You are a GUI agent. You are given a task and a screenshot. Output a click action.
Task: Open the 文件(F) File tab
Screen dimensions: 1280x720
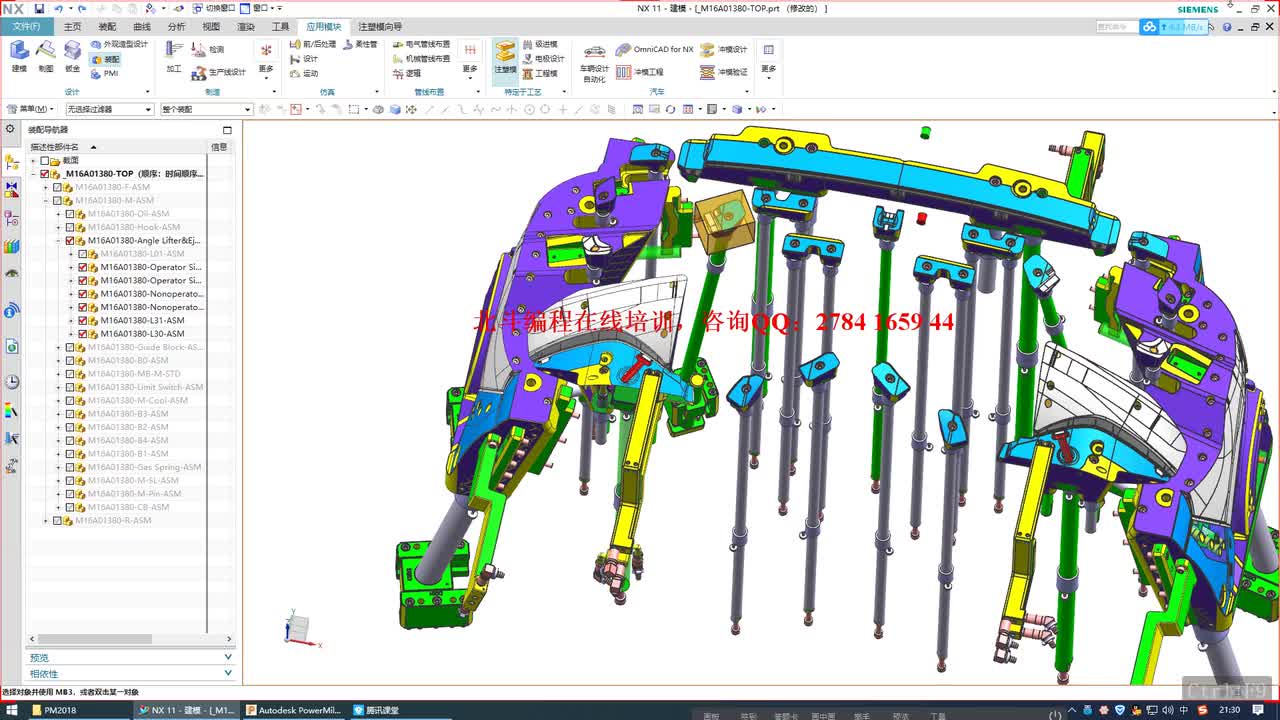pyautogui.click(x=27, y=27)
